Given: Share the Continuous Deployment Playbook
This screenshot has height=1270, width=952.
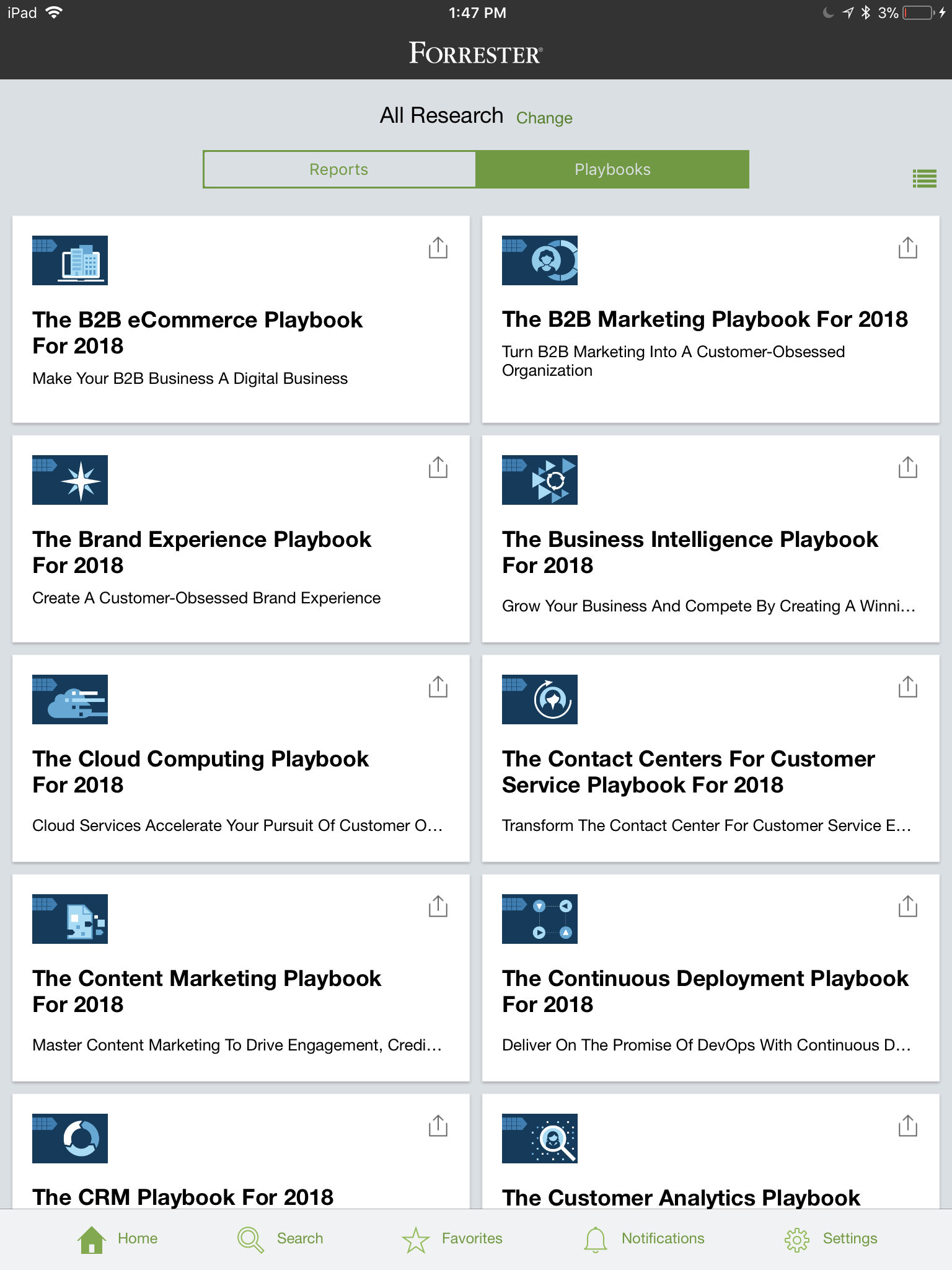Looking at the screenshot, I should pyautogui.click(x=908, y=906).
